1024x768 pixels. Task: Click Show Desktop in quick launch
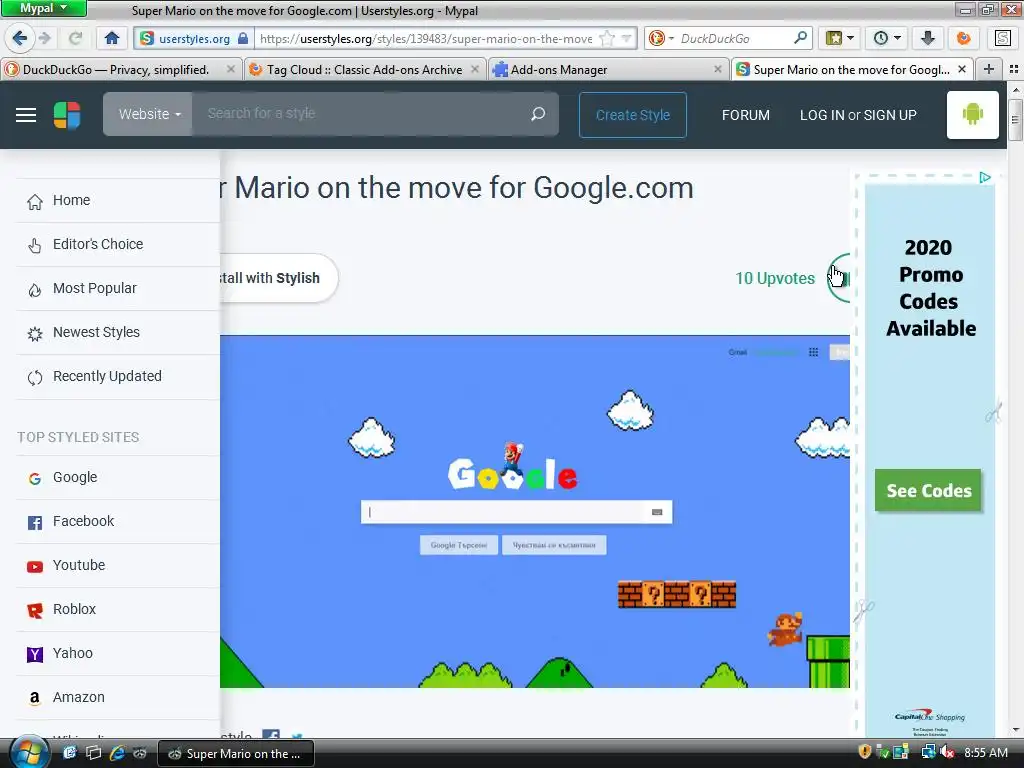click(x=93, y=753)
